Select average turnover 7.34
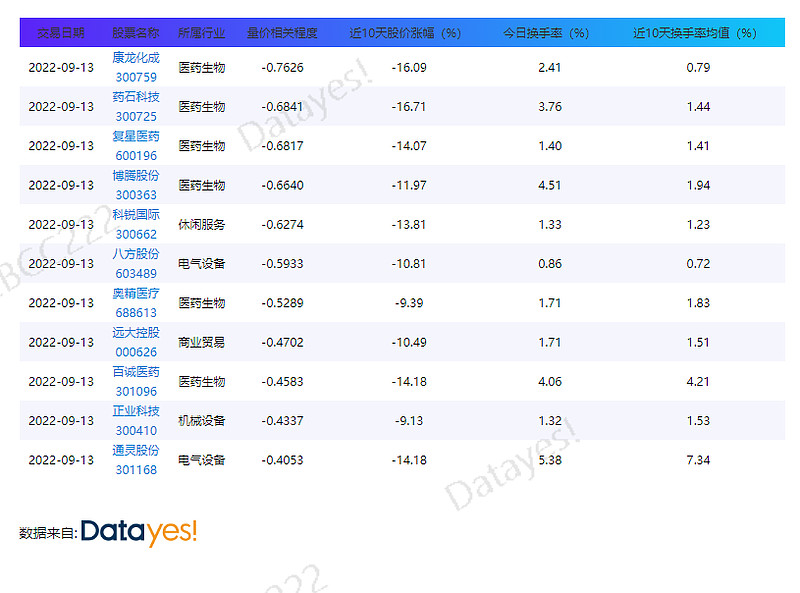This screenshot has height=593, width=800. pyautogui.click(x=698, y=460)
